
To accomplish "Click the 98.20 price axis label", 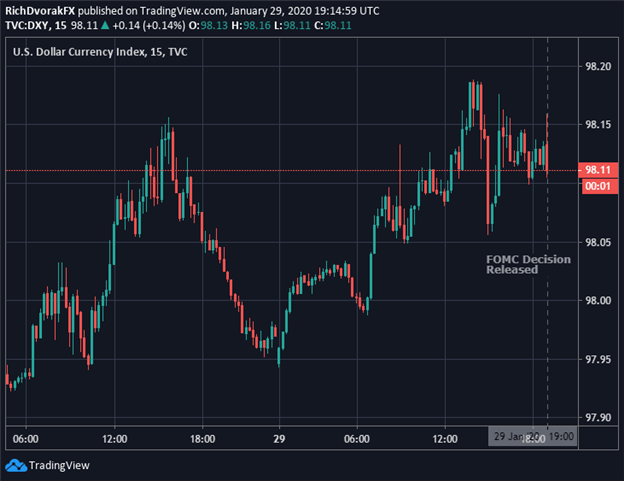I will (598, 66).
